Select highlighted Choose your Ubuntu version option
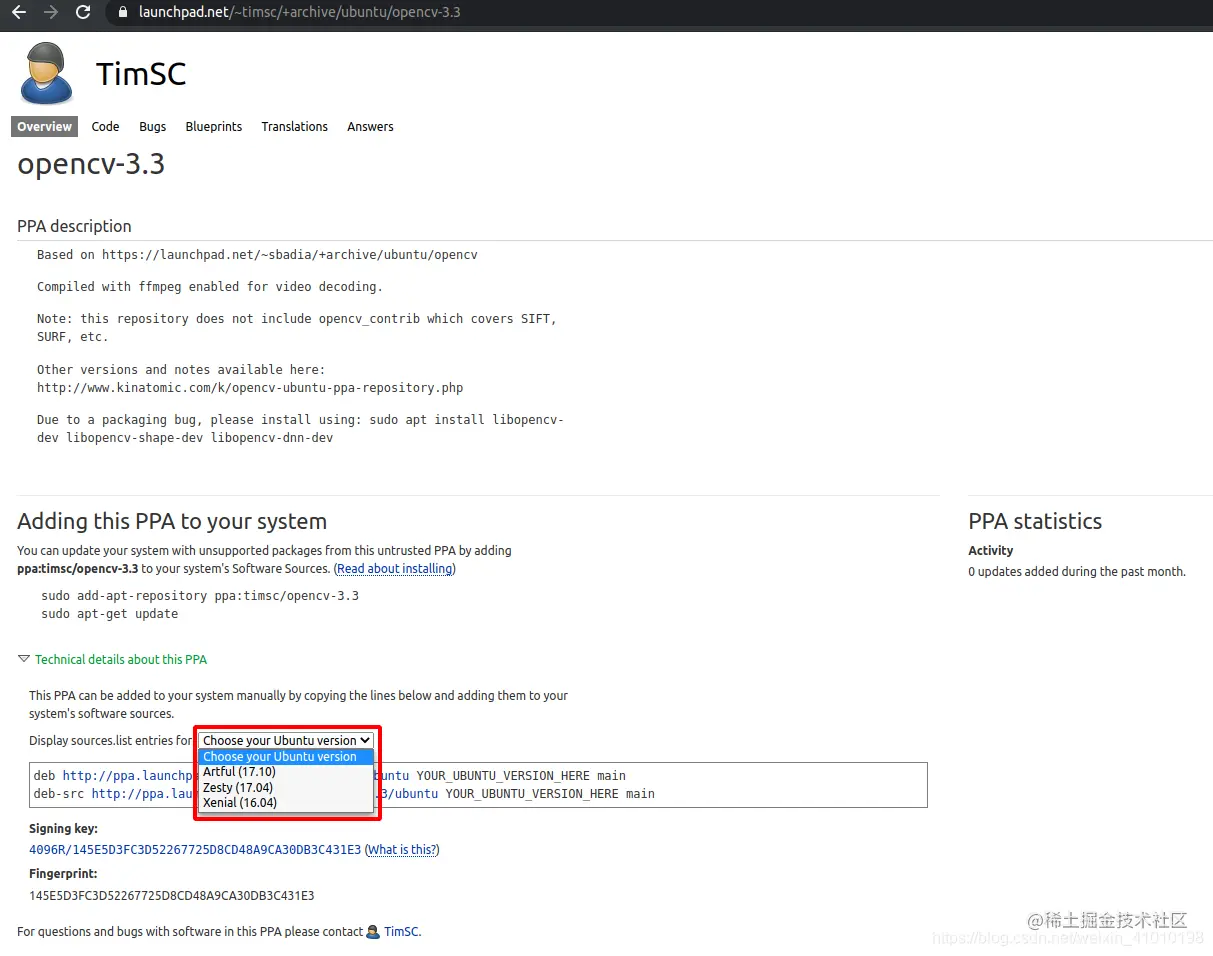1213x956 pixels. (x=286, y=757)
